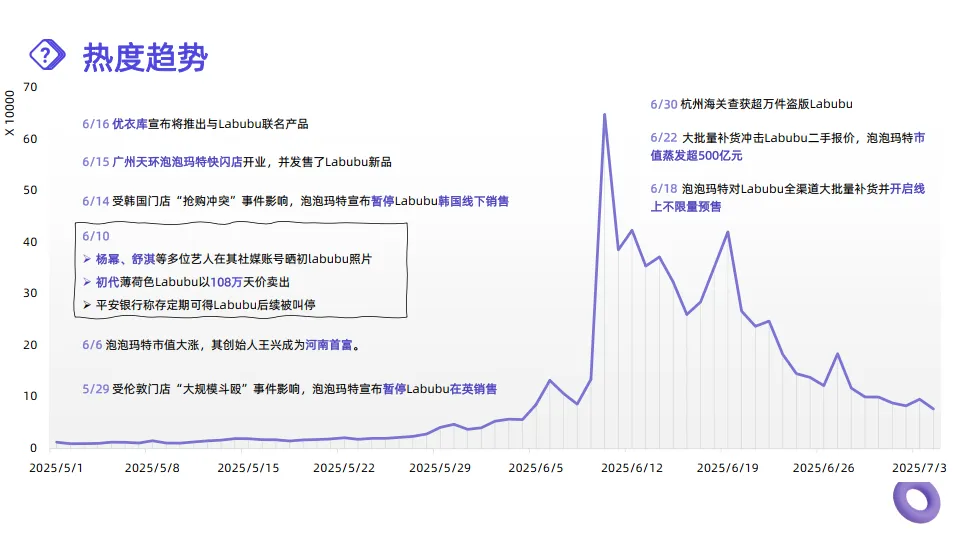
Task: Click the purple ring icon at bottom right
Action: (917, 501)
